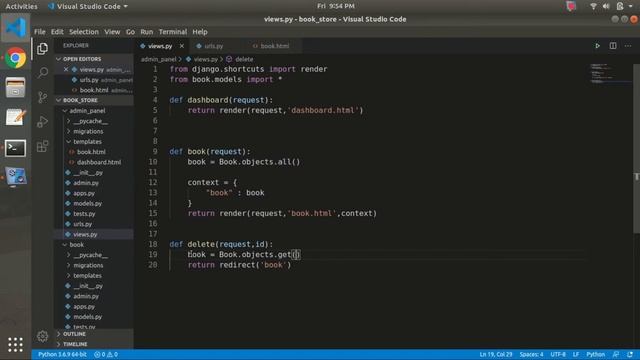Change encoding via UTF-8
Viewport: 640px width, 360px height.
pos(558,354)
